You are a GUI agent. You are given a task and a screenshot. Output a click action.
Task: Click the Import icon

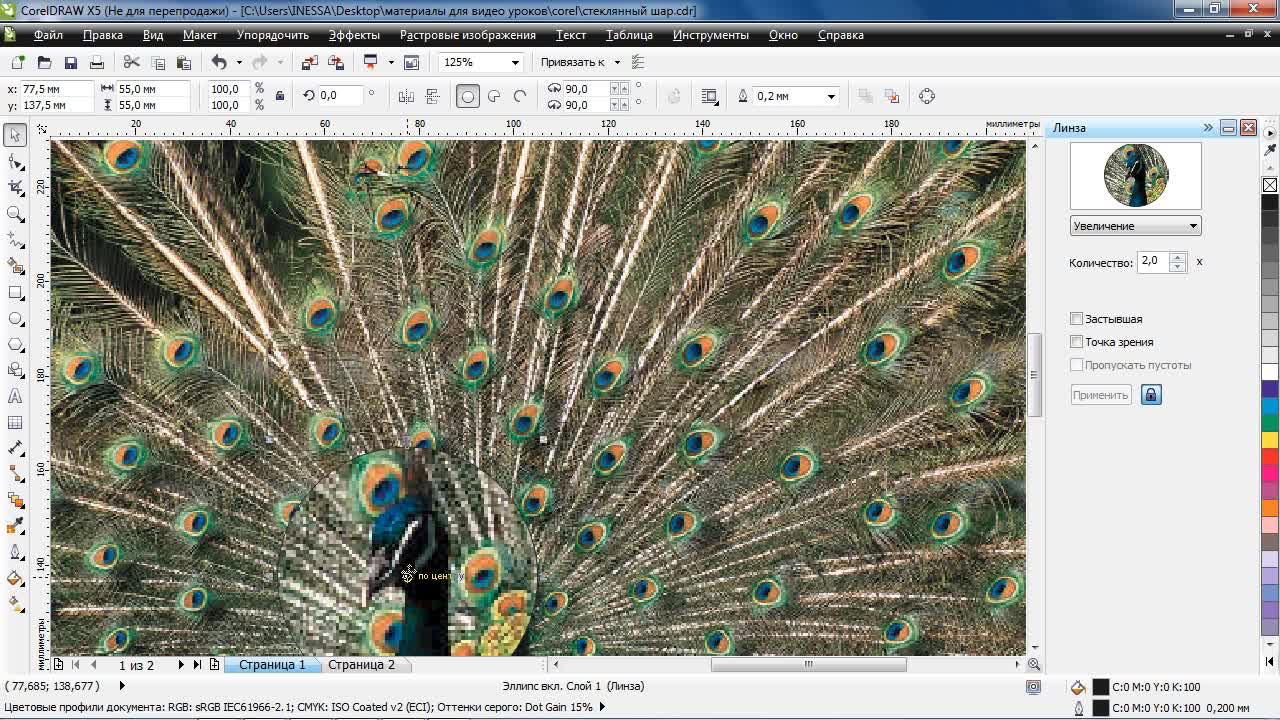click(309, 62)
